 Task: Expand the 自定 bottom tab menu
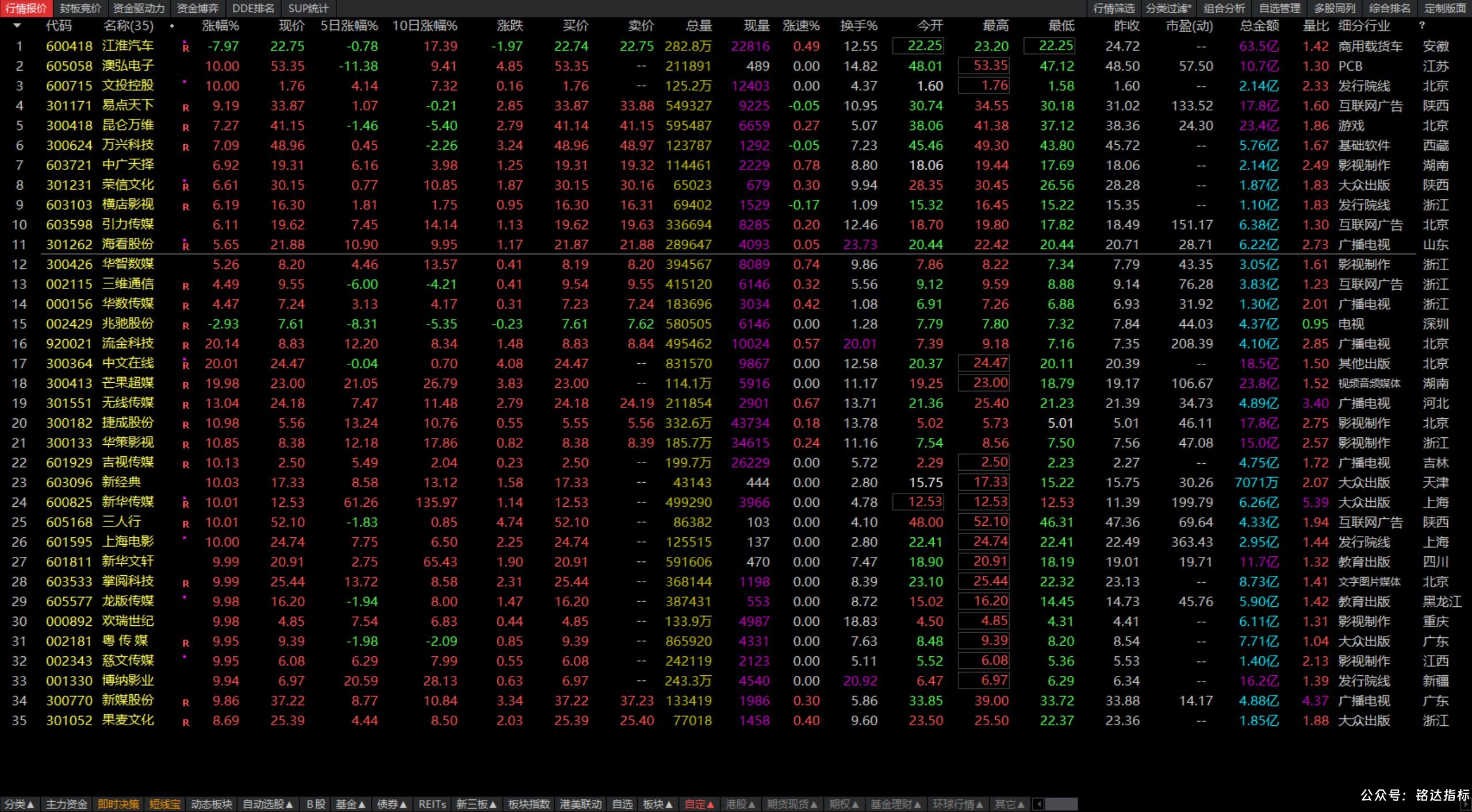pyautogui.click(x=699, y=804)
